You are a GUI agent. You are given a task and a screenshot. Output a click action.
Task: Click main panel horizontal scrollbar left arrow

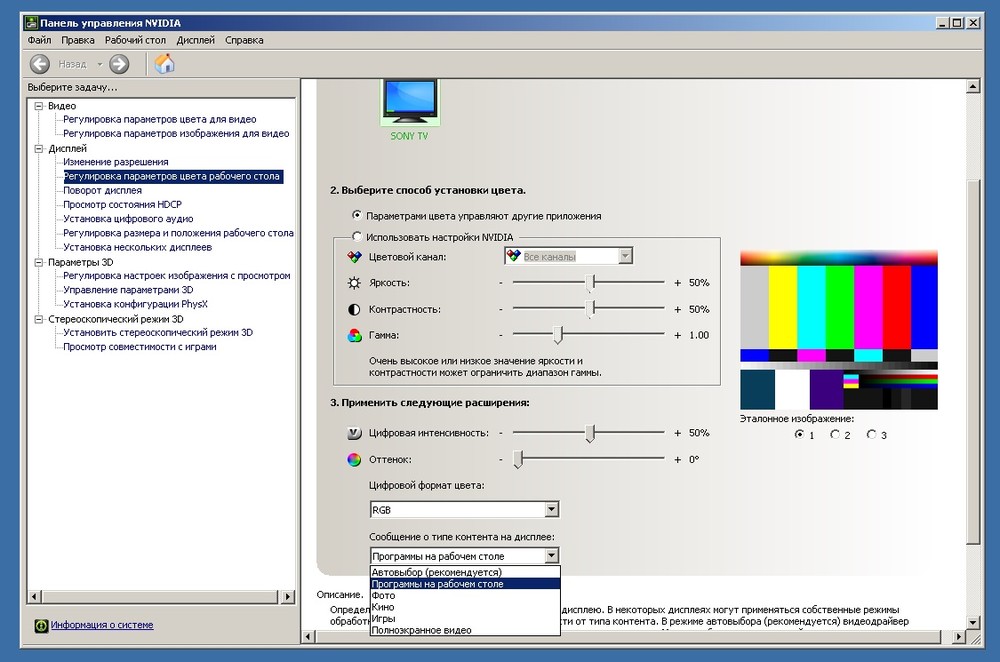coord(308,636)
